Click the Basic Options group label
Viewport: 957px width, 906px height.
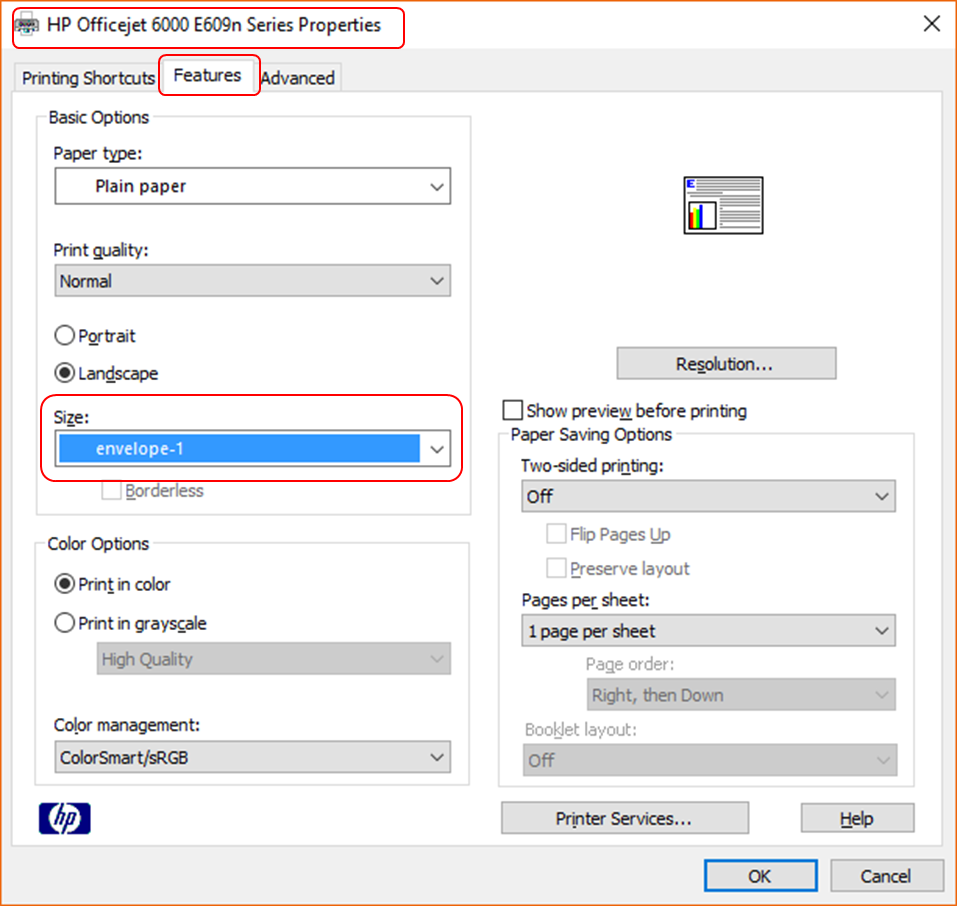pyautogui.click(x=99, y=117)
